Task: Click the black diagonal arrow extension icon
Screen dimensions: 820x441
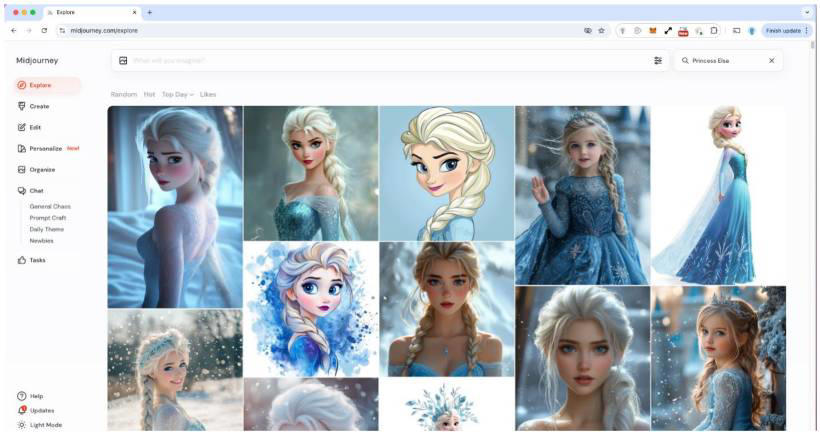Action: click(x=668, y=31)
